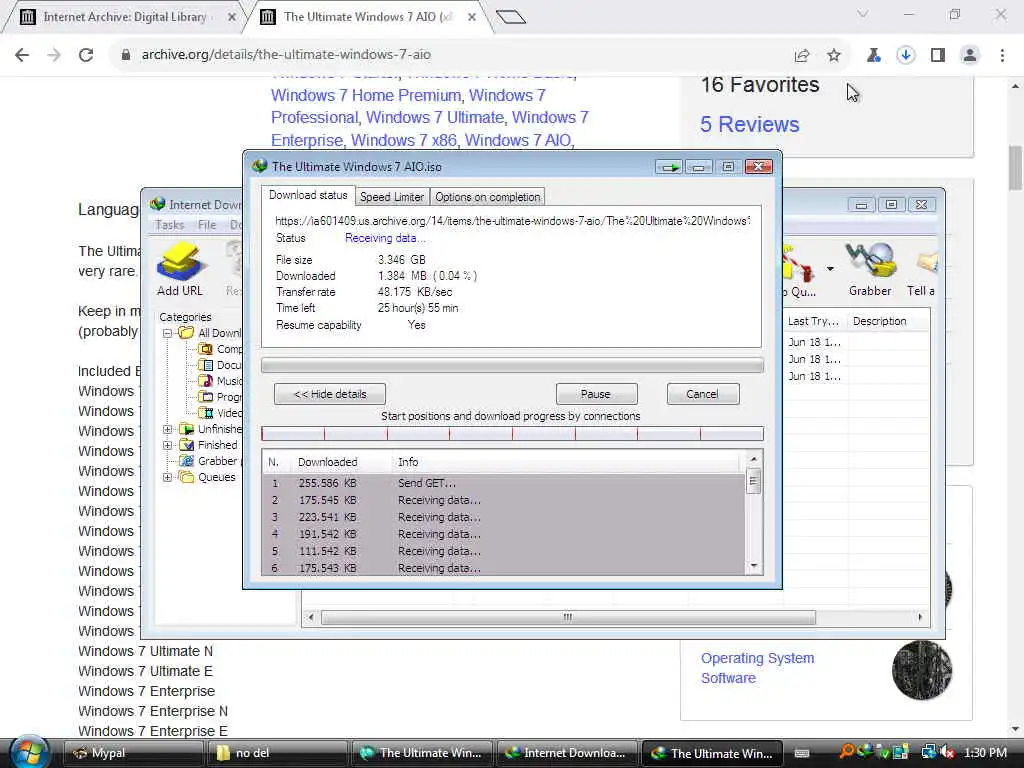Open the File menu in IDM
The height and width of the screenshot is (768, 1024).
tap(207, 225)
